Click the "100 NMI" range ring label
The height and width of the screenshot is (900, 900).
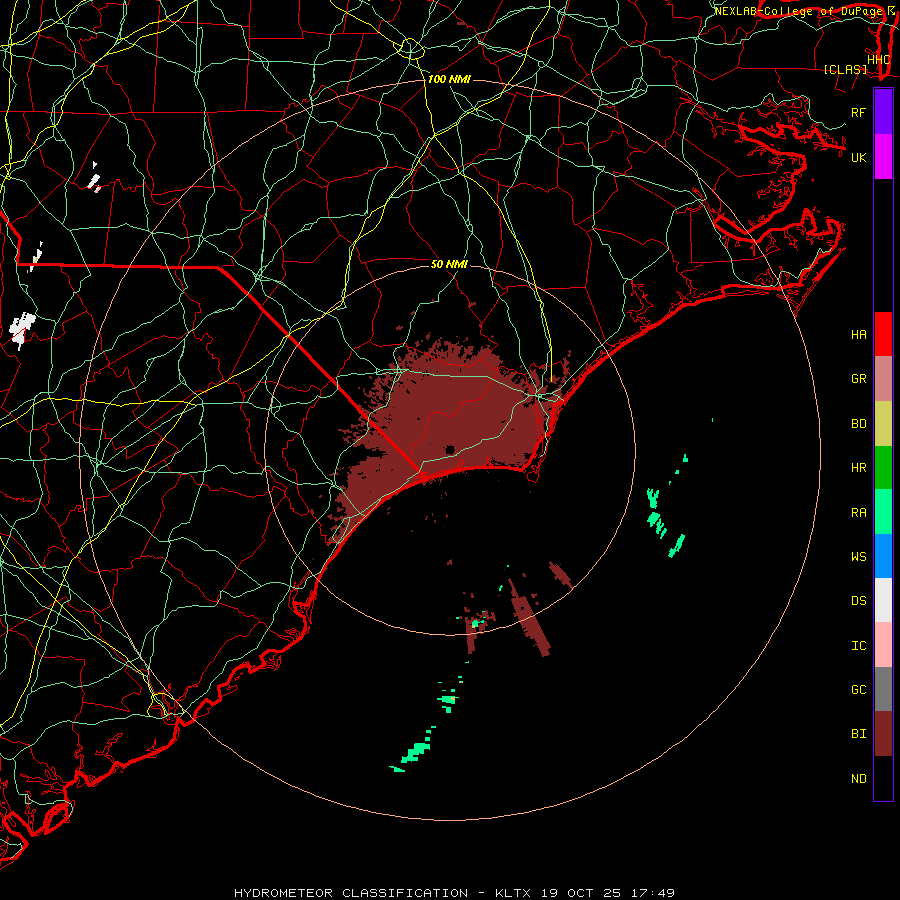pyautogui.click(x=449, y=79)
